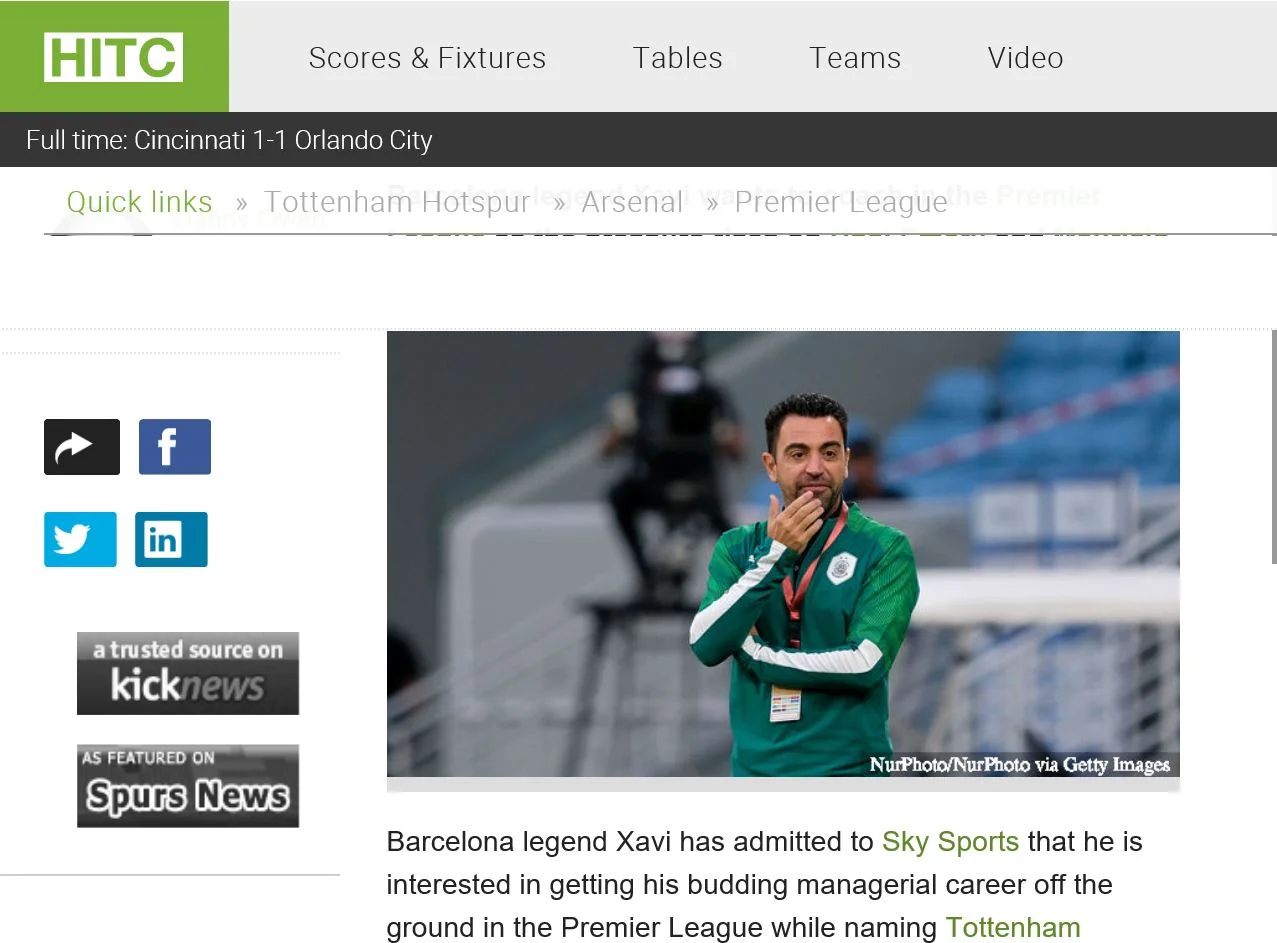Share the story on LinkedIn
Screen dimensions: 1277x943
(x=170, y=539)
